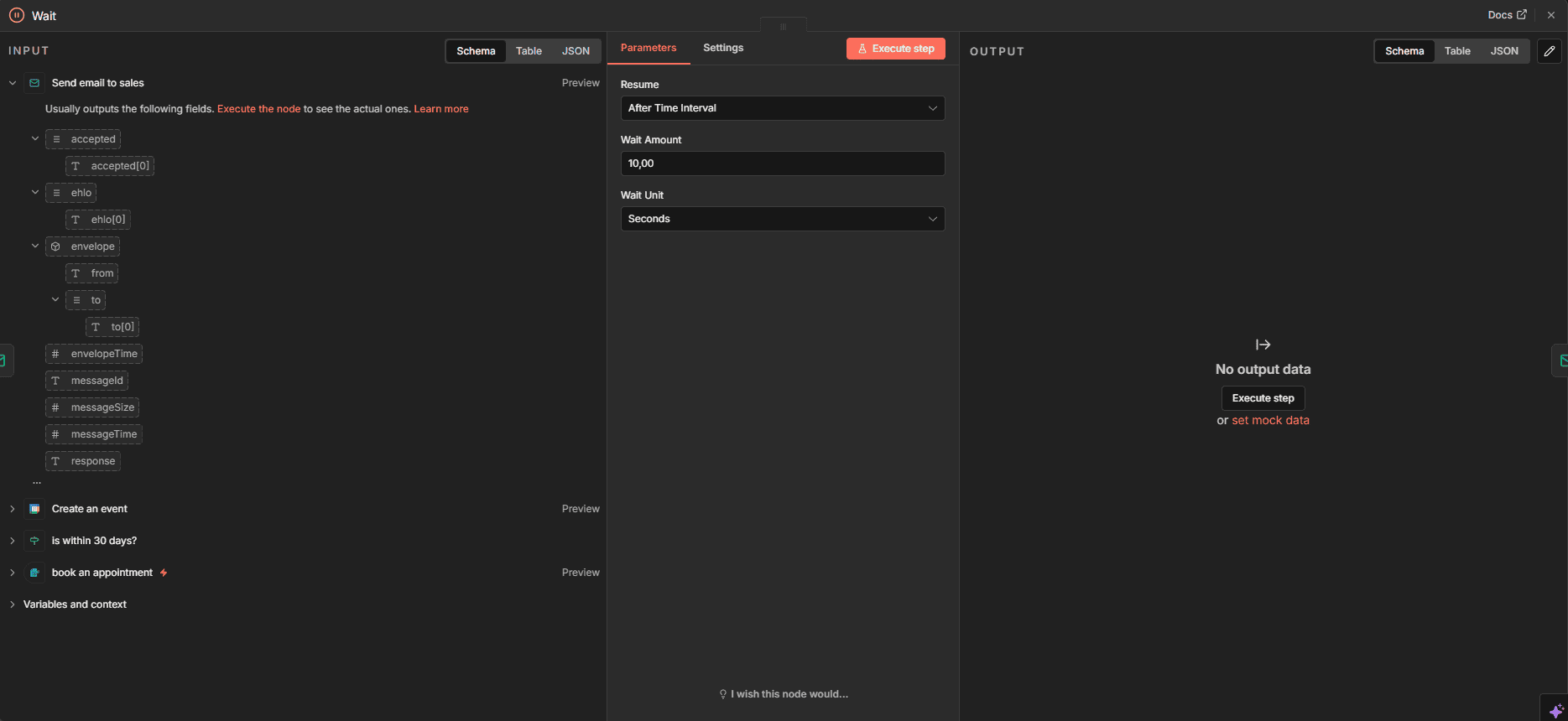Switch the input view to Table
The image size is (1568, 721).
529,51
